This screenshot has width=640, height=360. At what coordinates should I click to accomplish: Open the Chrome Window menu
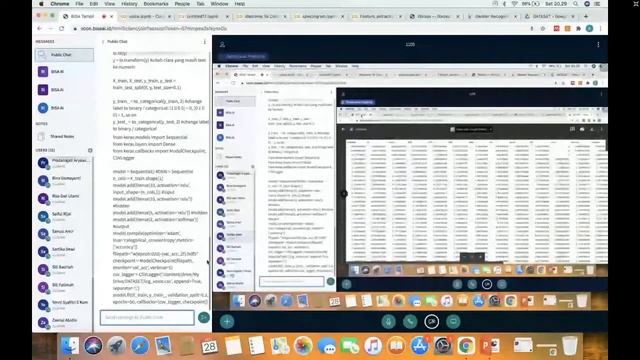click(219, 4)
